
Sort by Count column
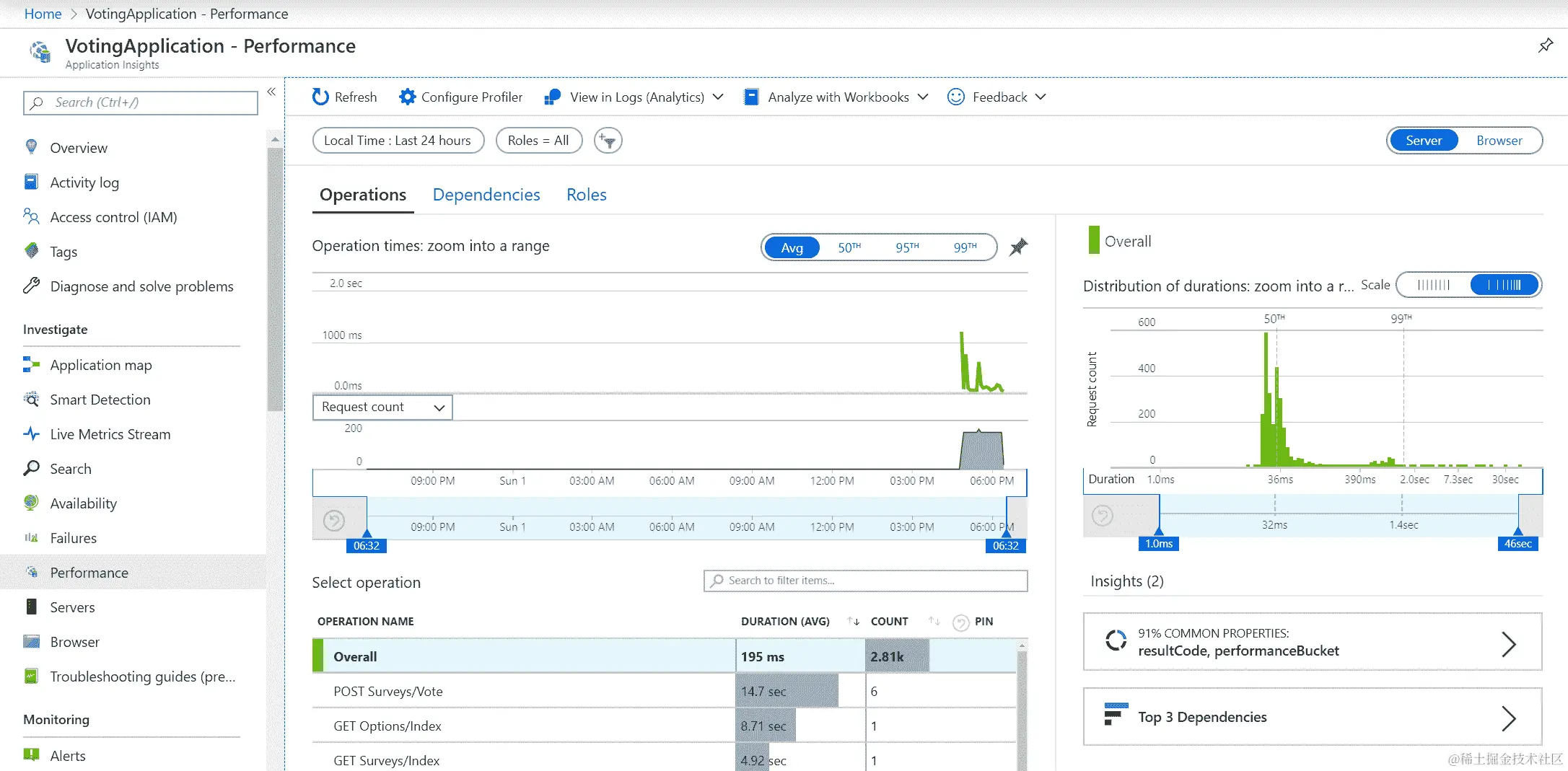934,621
